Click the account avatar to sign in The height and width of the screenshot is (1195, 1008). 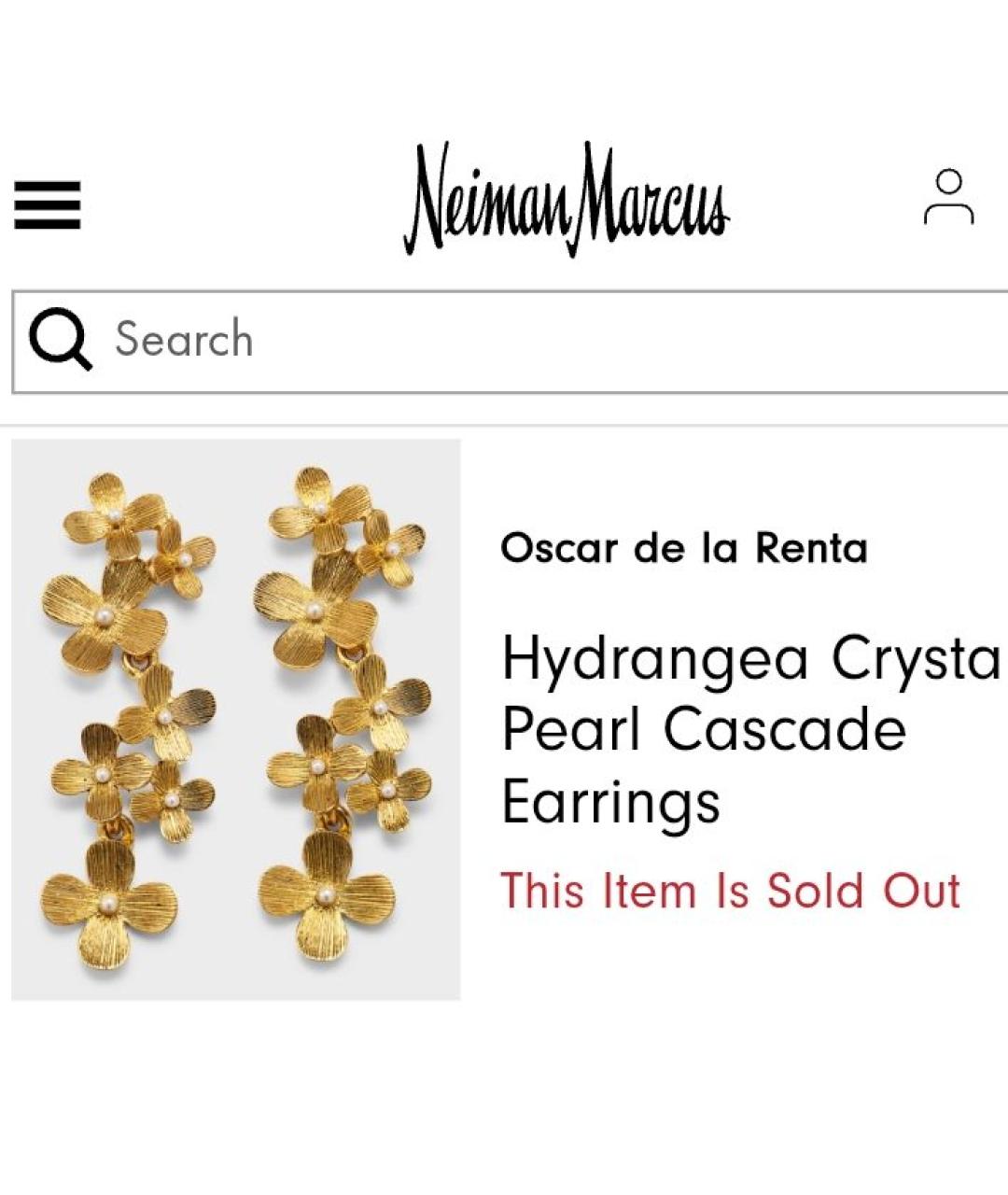[x=949, y=198]
